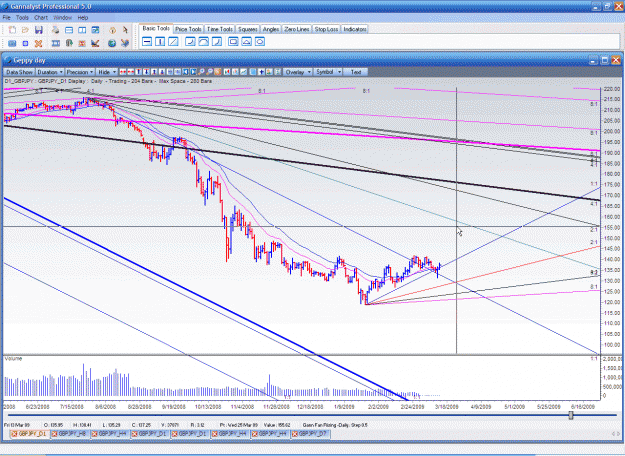Click the Open folder icon
625x456 pixels.
(x=26, y=30)
